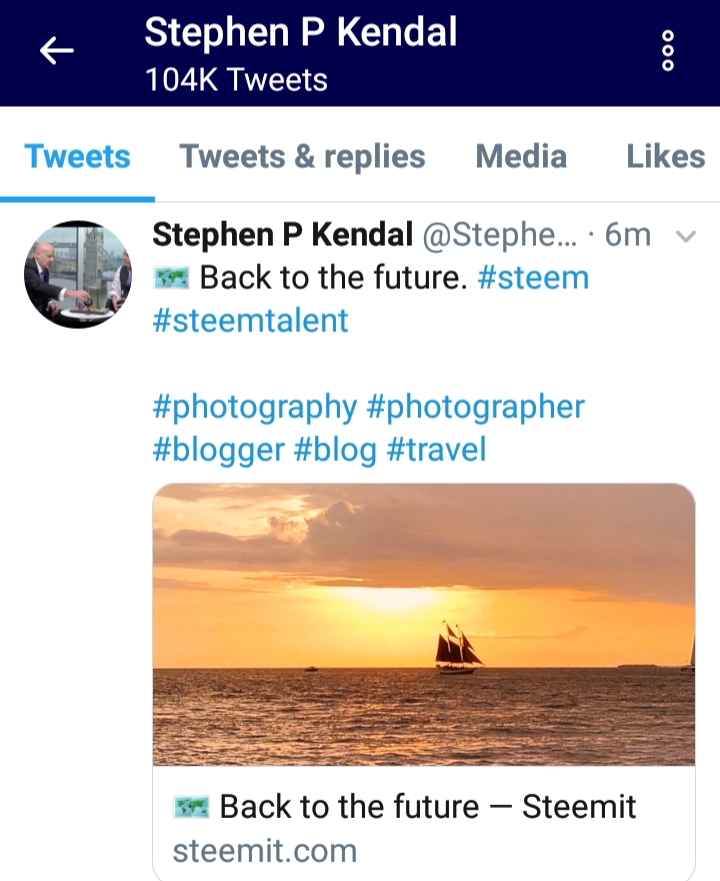720x881 pixels.
Task: Open the #blogger hashtag
Action: [217, 449]
